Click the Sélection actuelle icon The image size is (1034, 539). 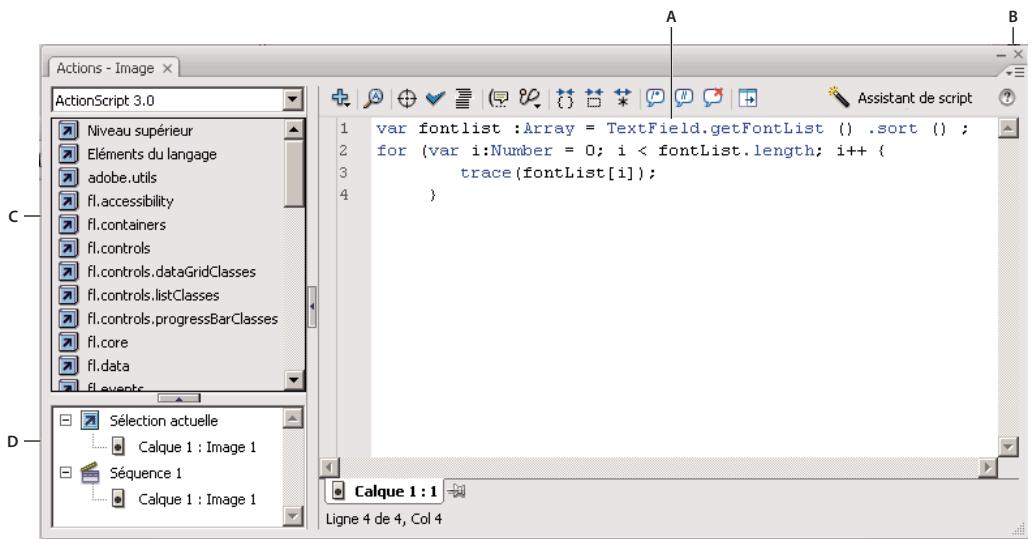click(x=90, y=420)
